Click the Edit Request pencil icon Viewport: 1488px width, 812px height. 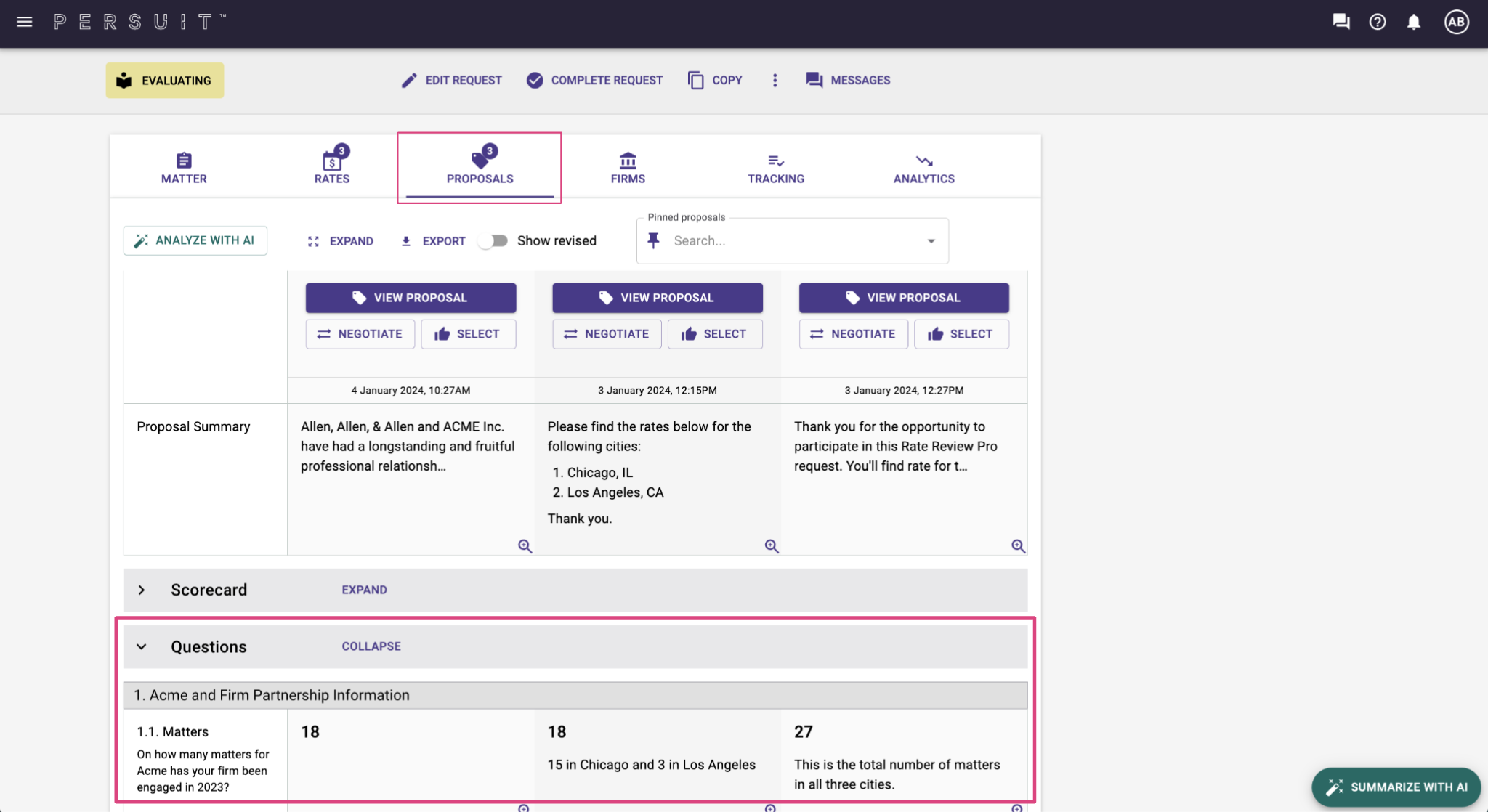click(x=409, y=80)
